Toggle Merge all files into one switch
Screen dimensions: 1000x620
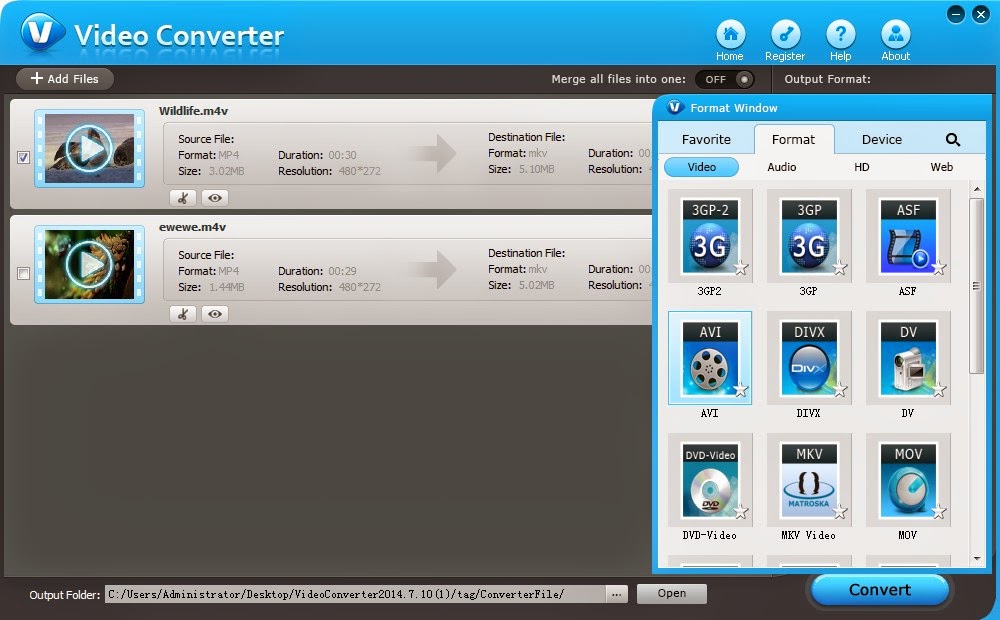[x=724, y=79]
